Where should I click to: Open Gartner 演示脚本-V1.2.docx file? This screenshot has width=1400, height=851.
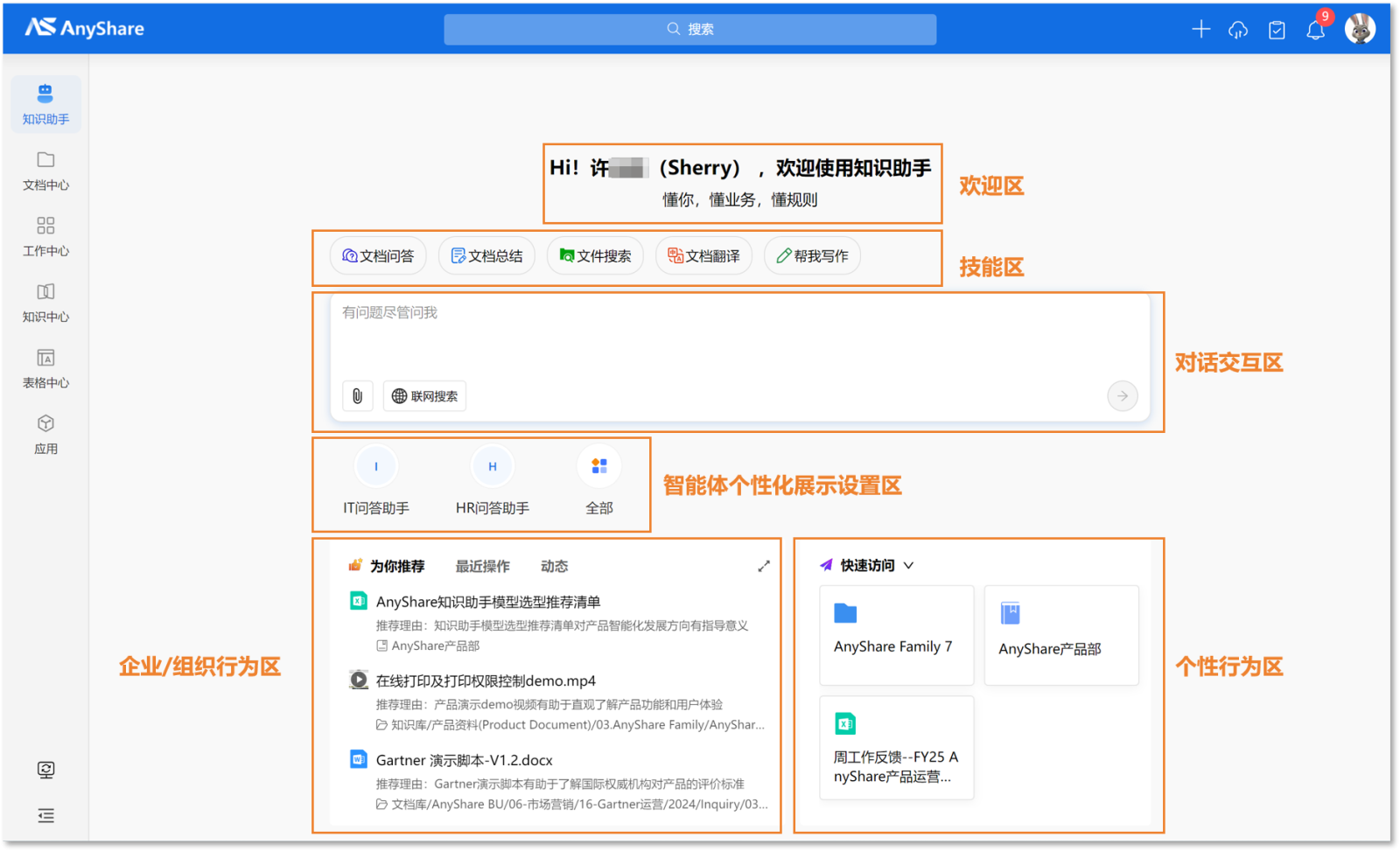click(x=464, y=760)
